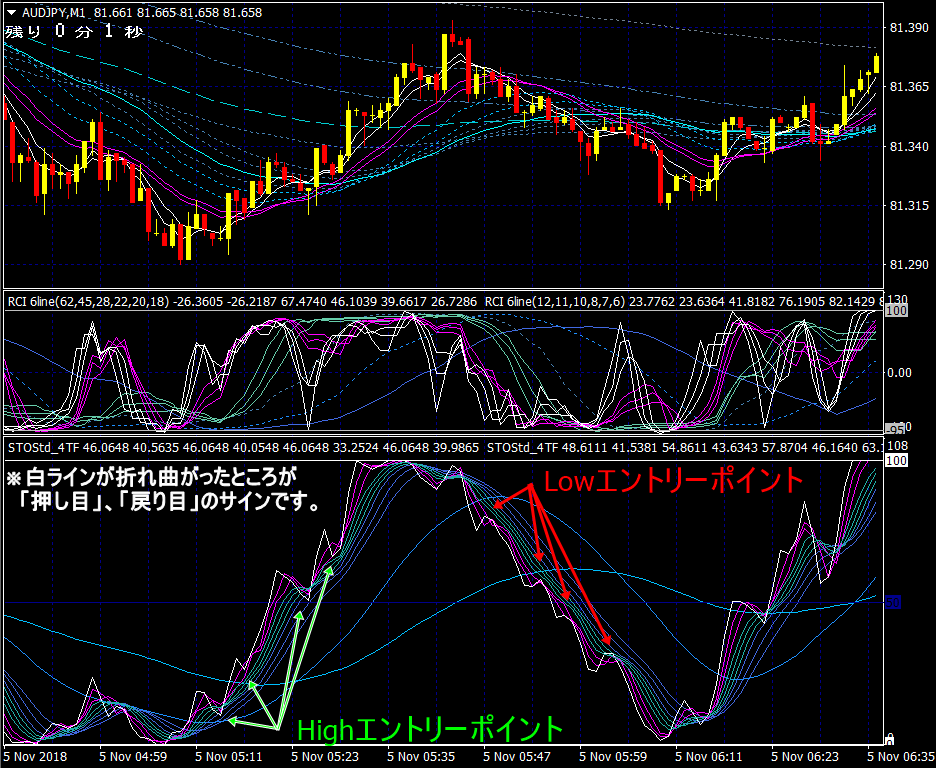Screen dimensions: 936x768
Task: Click the blue 50 level marker
Action: (892, 603)
